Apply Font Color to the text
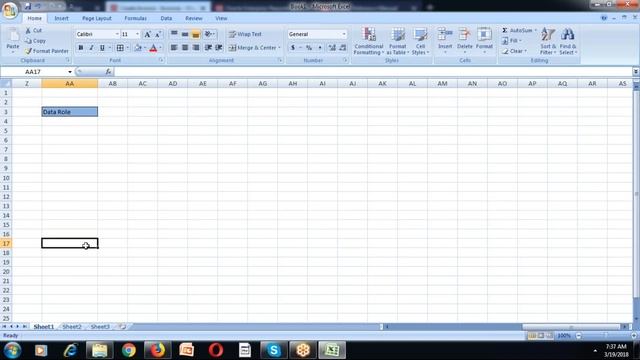 (153, 48)
